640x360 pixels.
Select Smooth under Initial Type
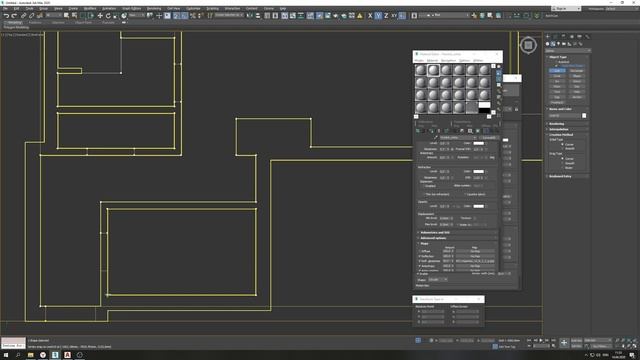[562, 148]
